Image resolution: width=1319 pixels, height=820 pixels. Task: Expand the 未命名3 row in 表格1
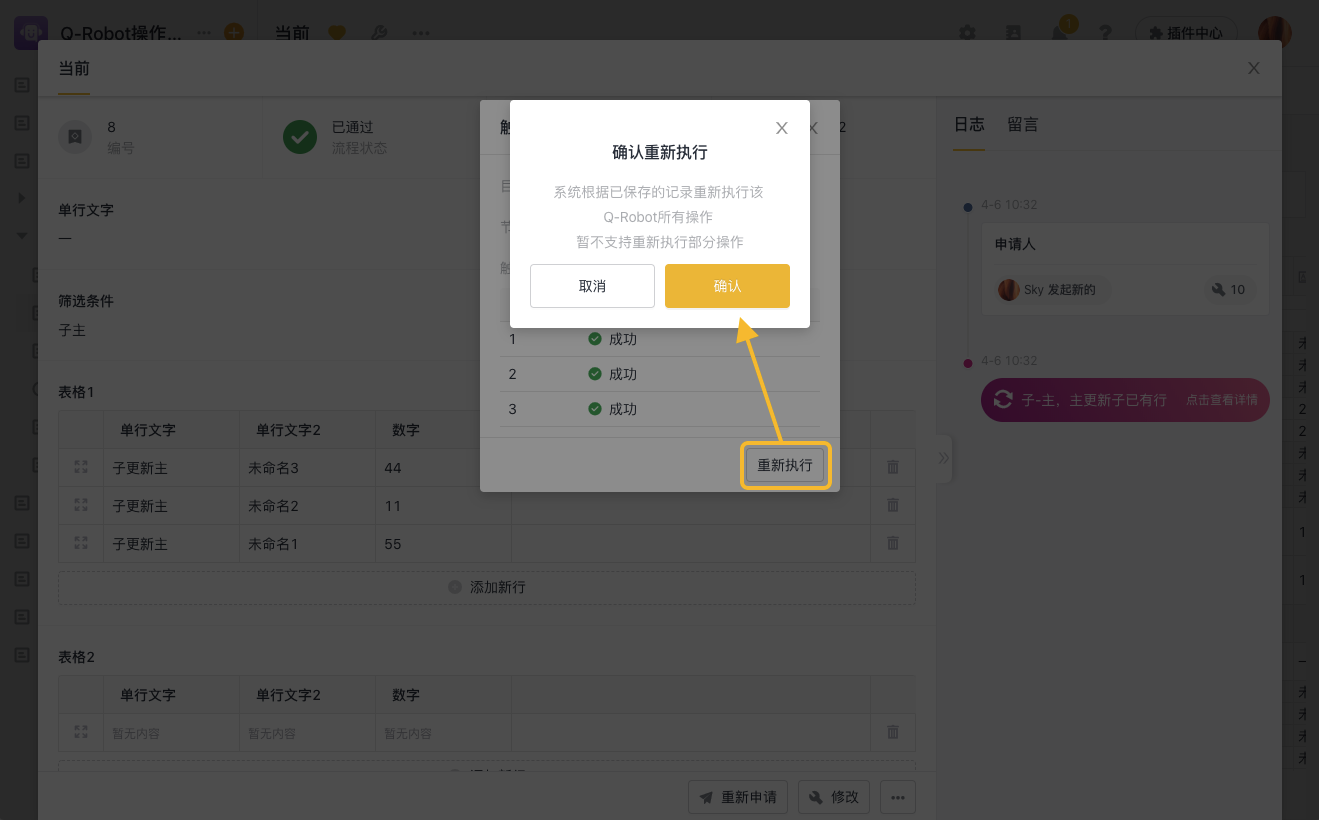[81, 467]
